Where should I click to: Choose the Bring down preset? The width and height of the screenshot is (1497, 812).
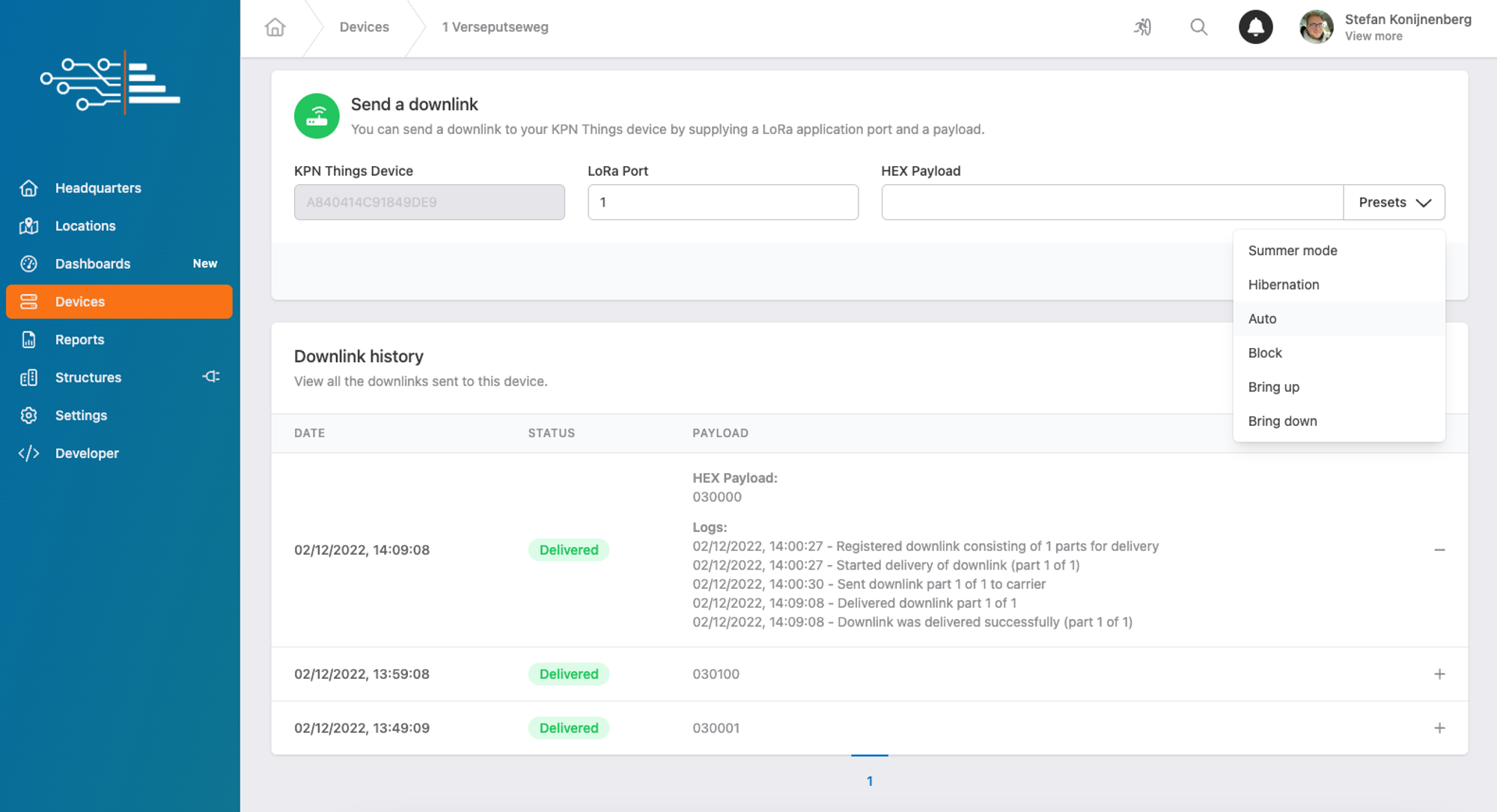coord(1282,421)
